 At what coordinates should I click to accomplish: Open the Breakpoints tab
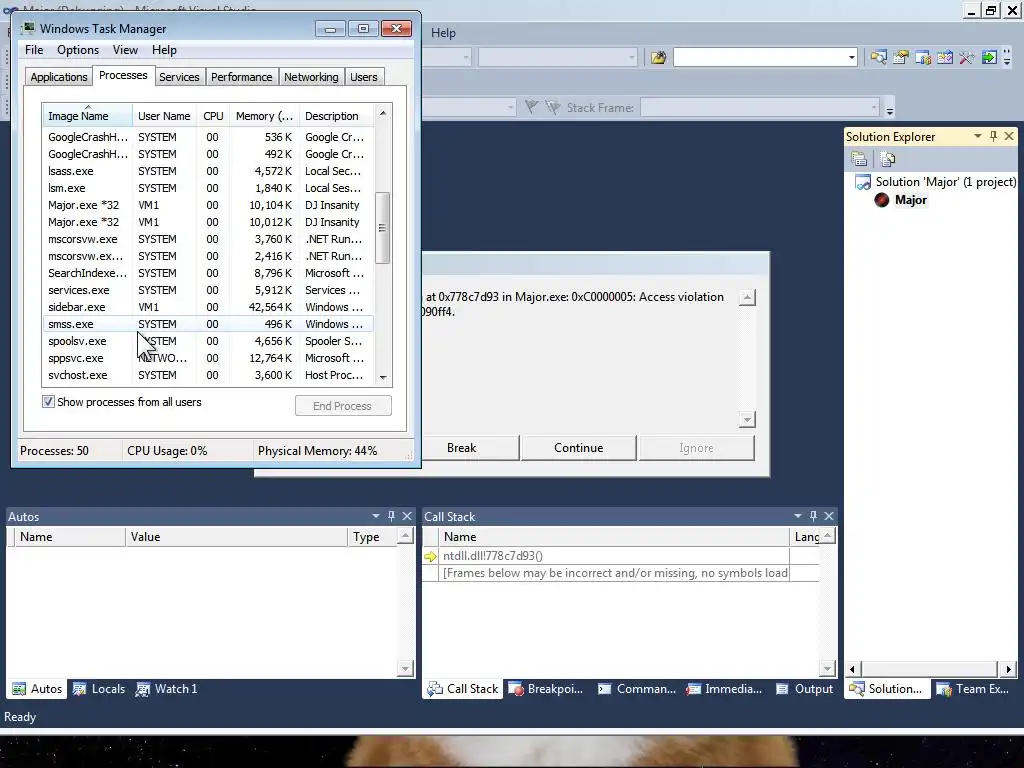(546, 688)
